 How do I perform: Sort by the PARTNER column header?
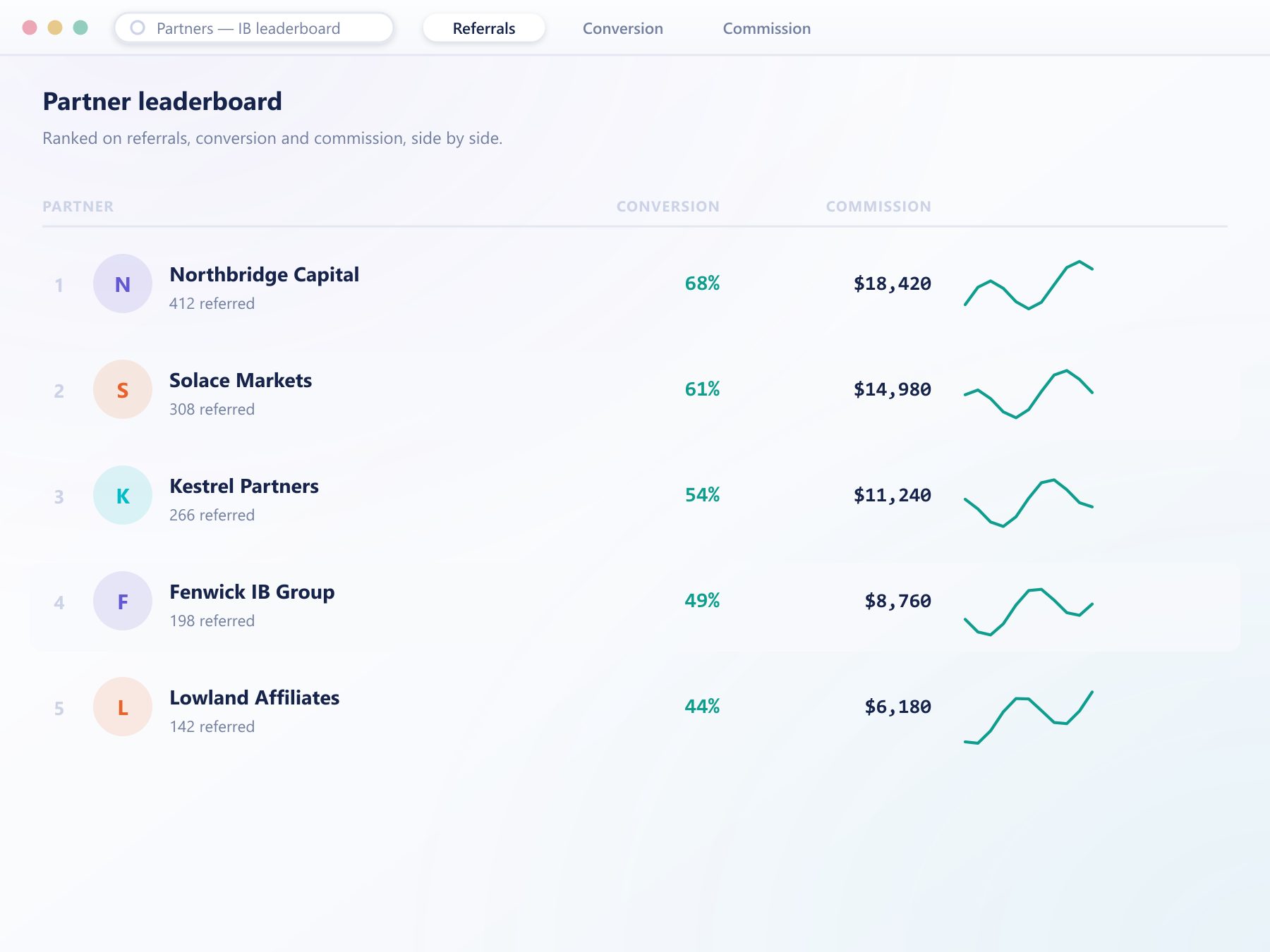tap(78, 207)
